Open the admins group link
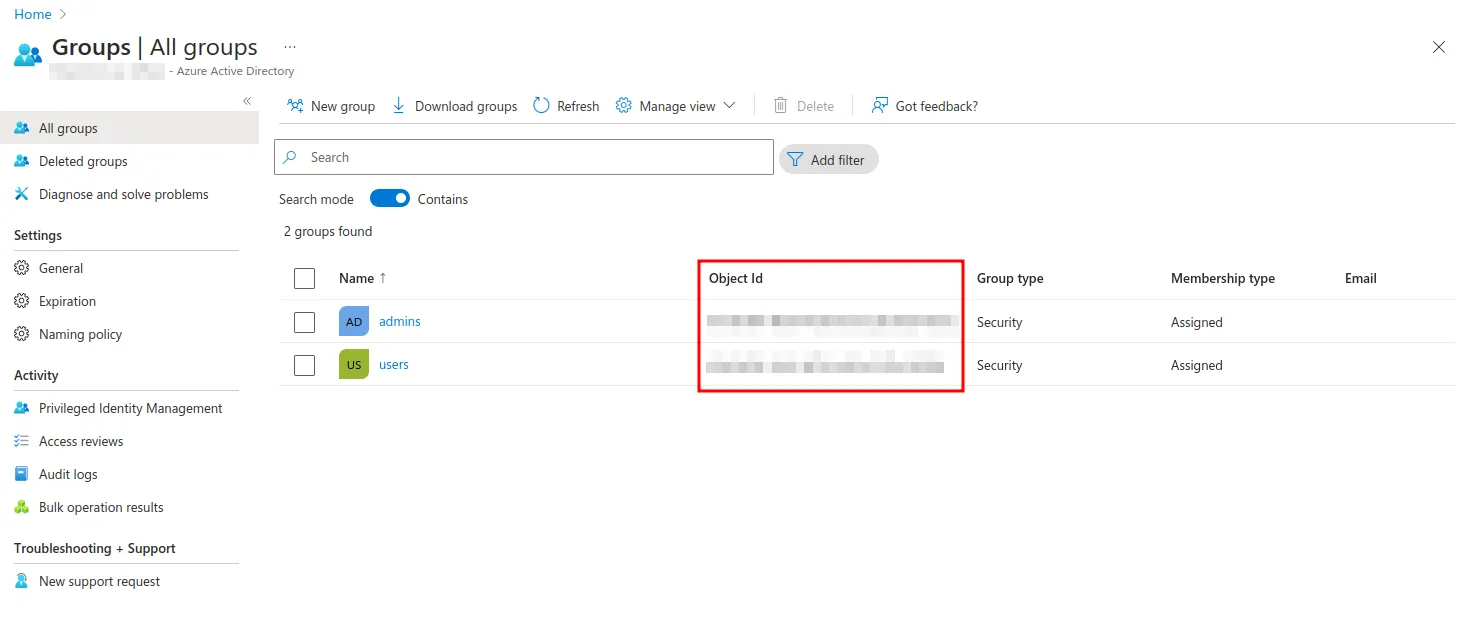The height and width of the screenshot is (625, 1465). [399, 322]
